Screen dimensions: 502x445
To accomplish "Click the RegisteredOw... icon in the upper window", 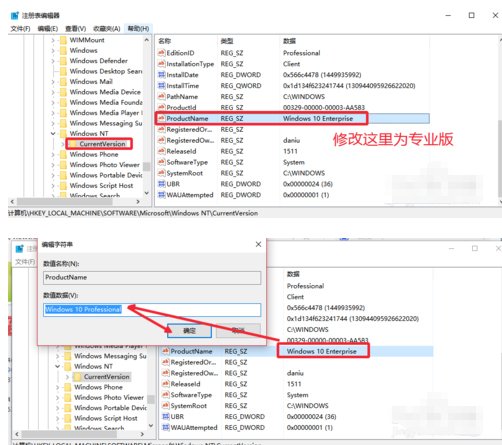I will [x=161, y=140].
